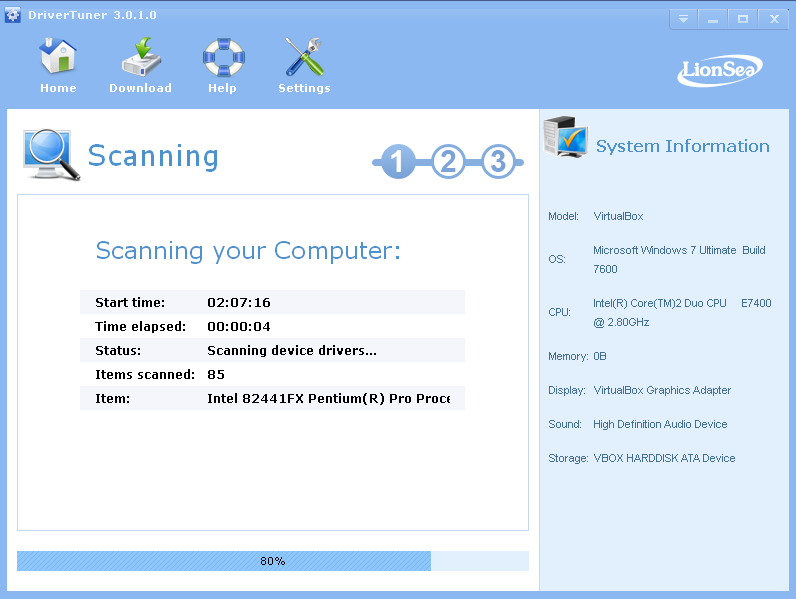
Task: Select step 1 circle indicator
Action: coord(397,161)
